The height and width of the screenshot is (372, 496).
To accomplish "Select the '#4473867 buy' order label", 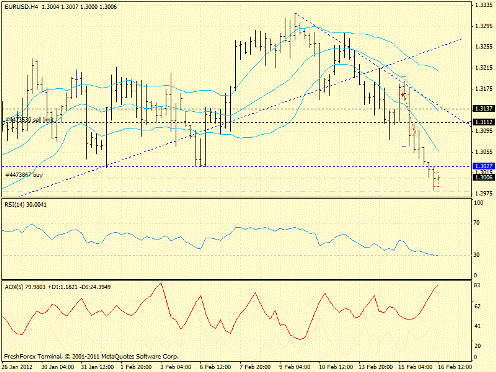I will click(x=24, y=175).
